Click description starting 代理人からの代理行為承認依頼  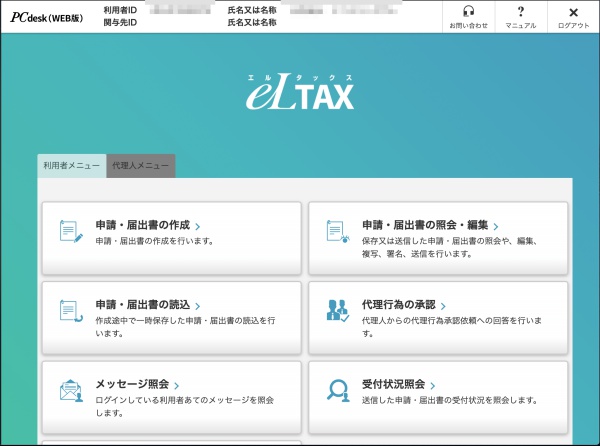(x=452, y=327)
